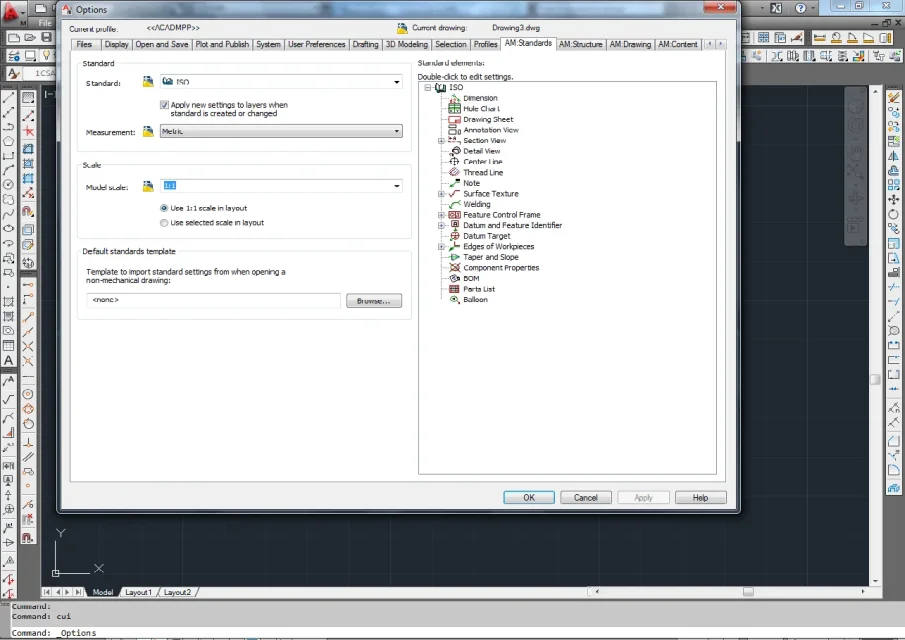Image resolution: width=905 pixels, height=640 pixels.
Task: Confirm the dialog with the OK button
Action: coord(529,497)
